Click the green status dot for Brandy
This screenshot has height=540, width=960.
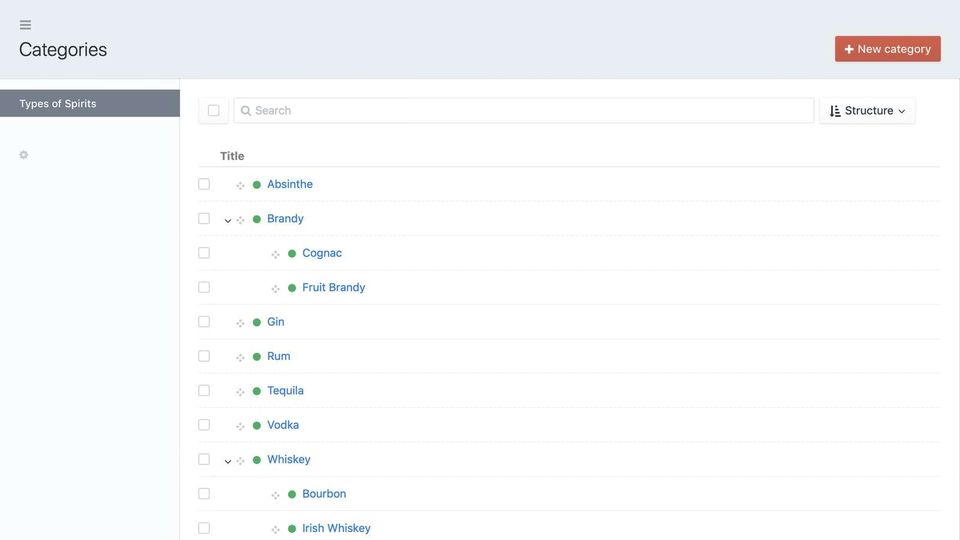pyautogui.click(x=257, y=219)
